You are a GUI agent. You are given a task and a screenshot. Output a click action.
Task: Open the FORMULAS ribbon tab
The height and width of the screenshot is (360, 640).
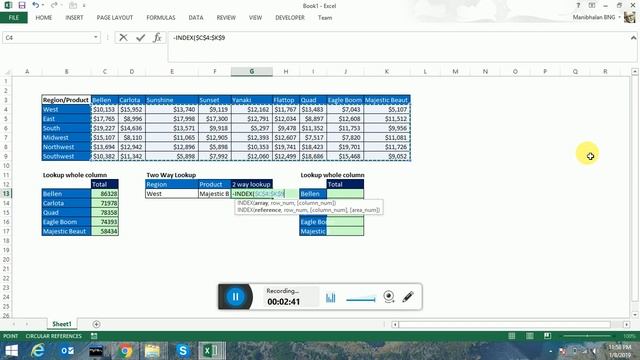[161, 18]
